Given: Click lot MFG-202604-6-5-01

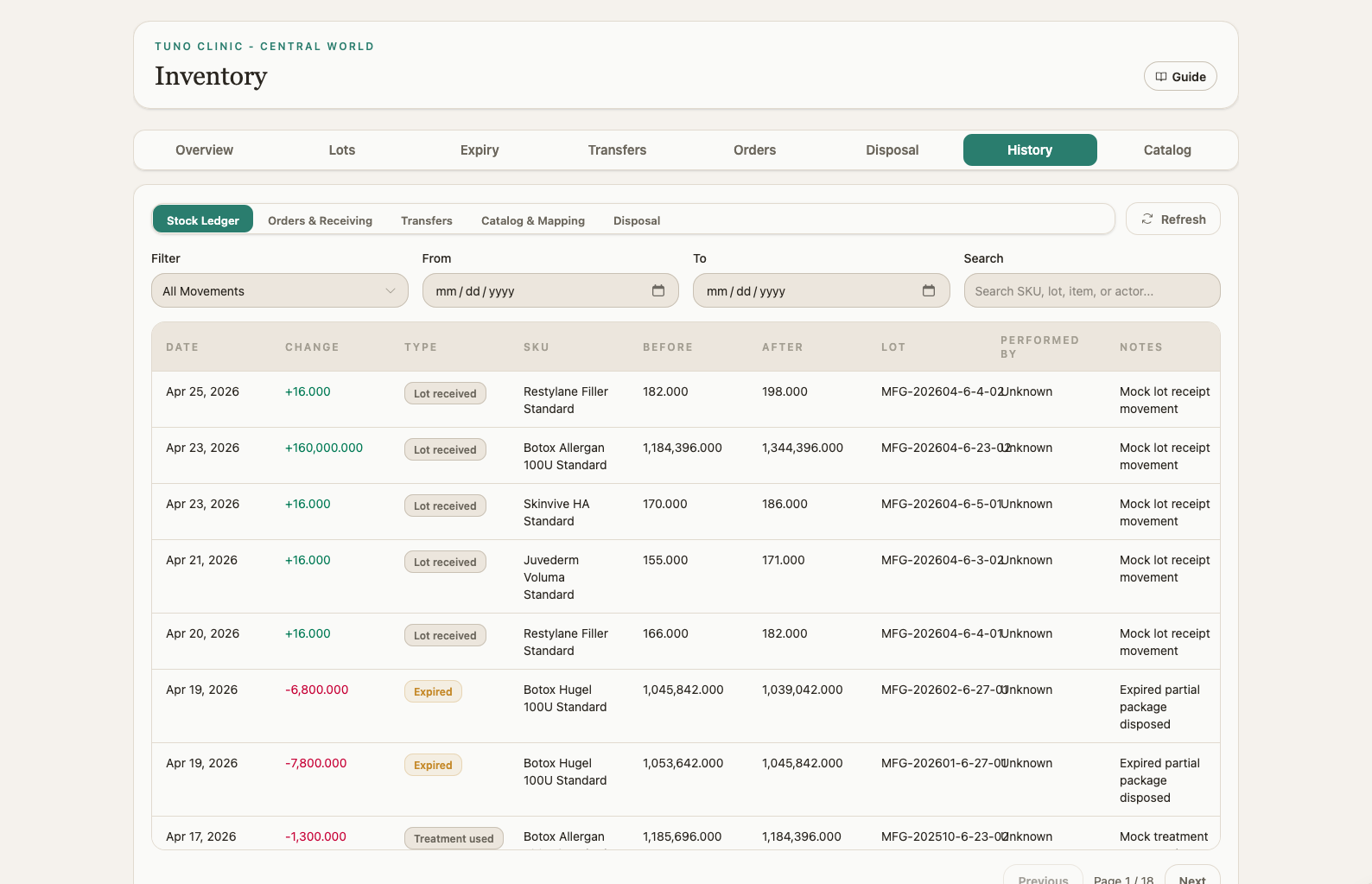Looking at the screenshot, I should [x=941, y=504].
